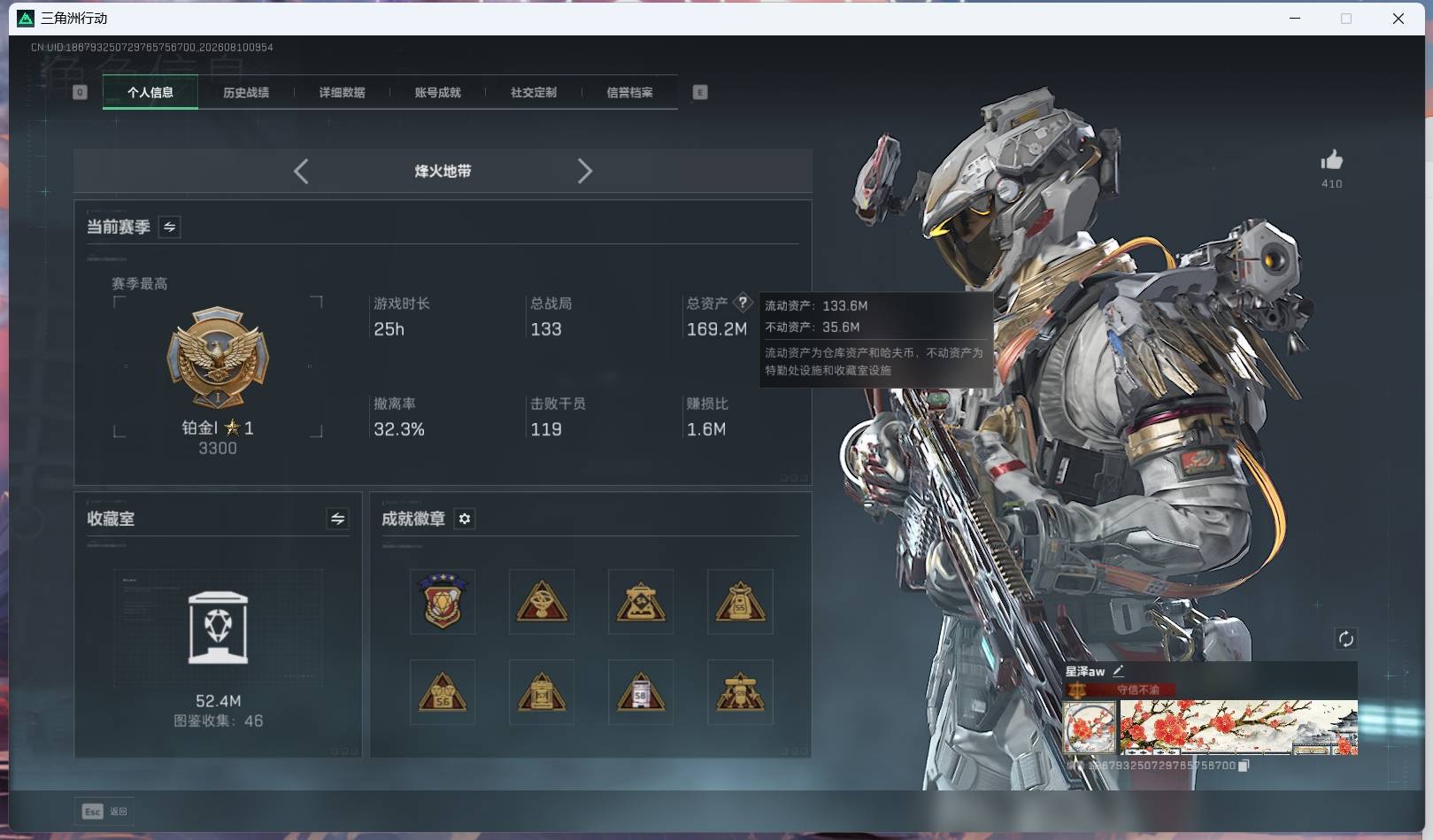The width and height of the screenshot is (1433, 840).
Task: Minimize the 三角洲行动 window
Action: (1295, 18)
